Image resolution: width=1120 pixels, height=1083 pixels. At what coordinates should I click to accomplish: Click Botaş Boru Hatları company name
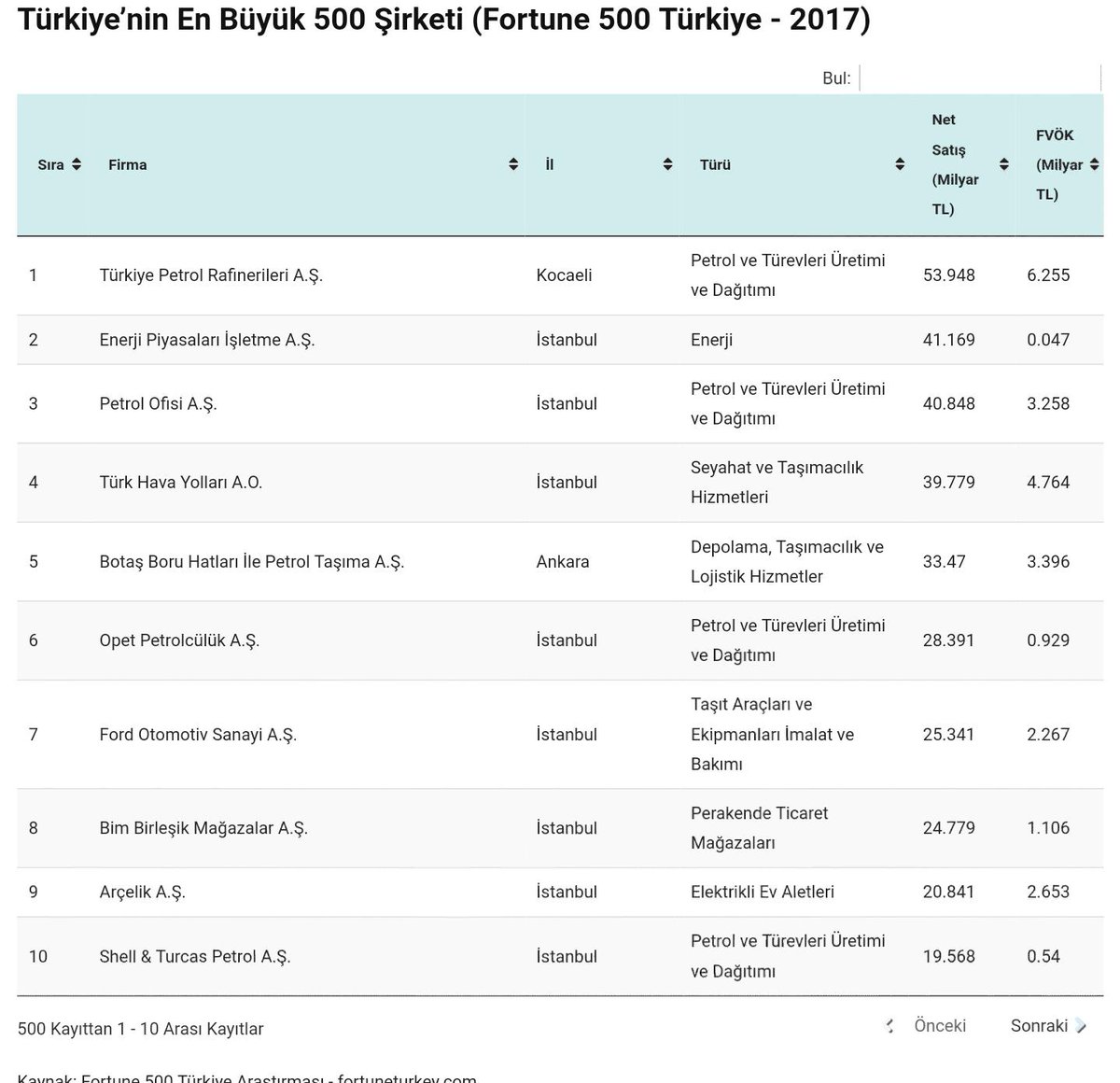click(x=252, y=562)
